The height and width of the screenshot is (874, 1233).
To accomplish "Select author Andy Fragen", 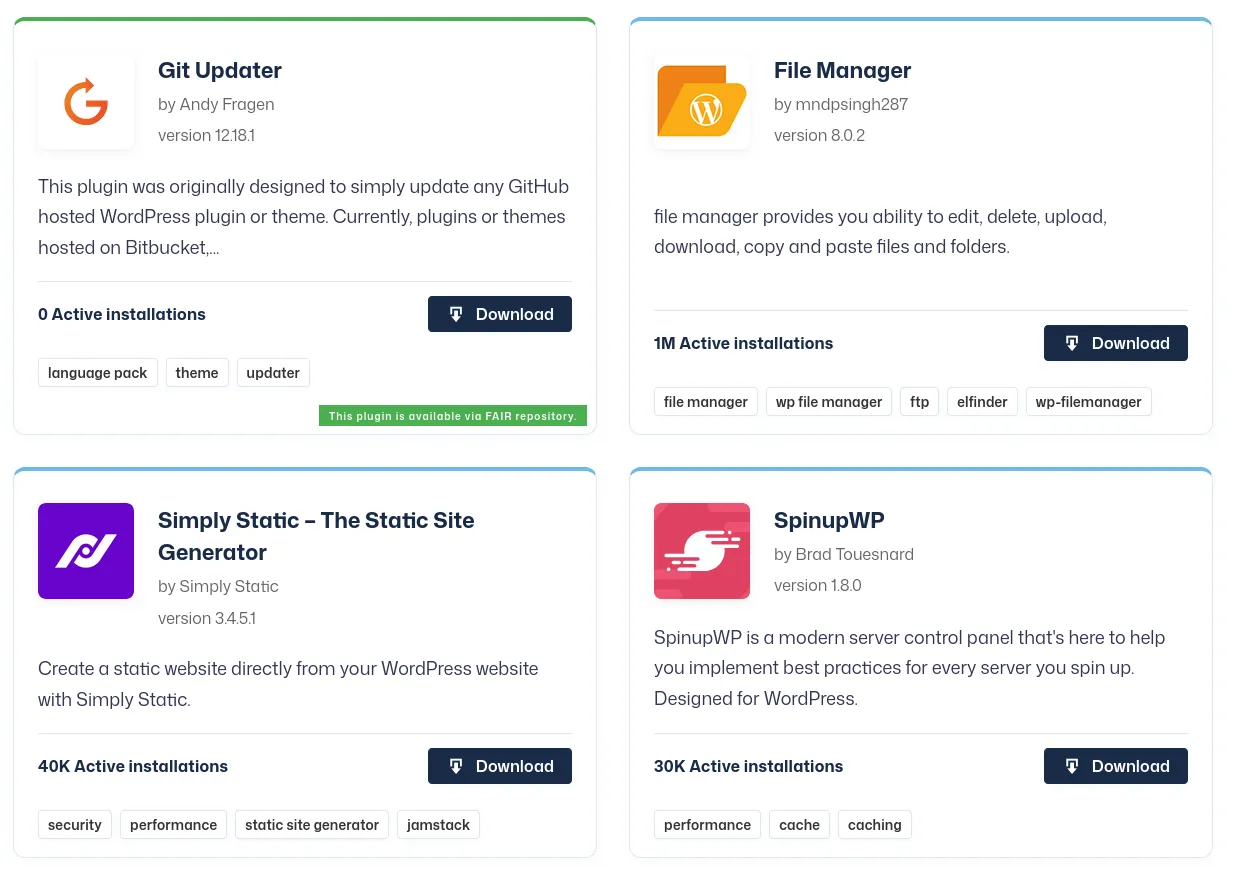I will click(x=226, y=104).
